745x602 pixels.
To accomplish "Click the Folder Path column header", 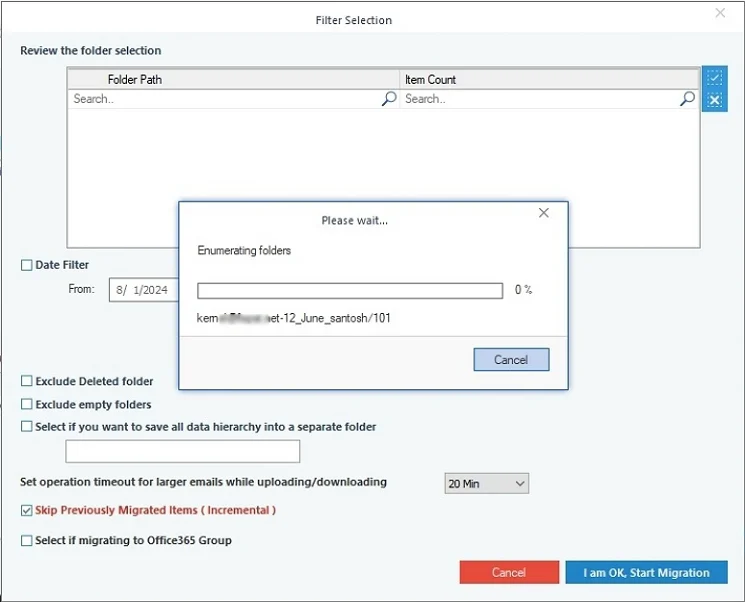I will point(234,79).
